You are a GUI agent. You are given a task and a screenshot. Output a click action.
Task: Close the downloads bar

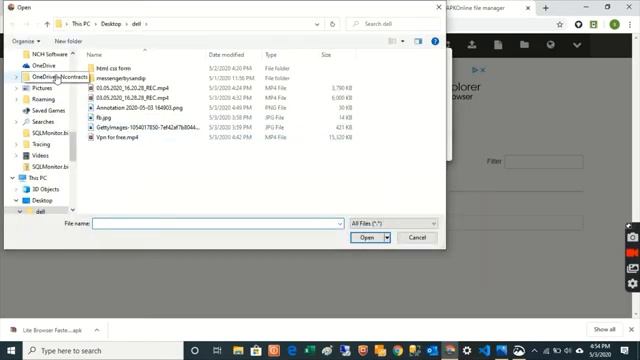[631, 329]
